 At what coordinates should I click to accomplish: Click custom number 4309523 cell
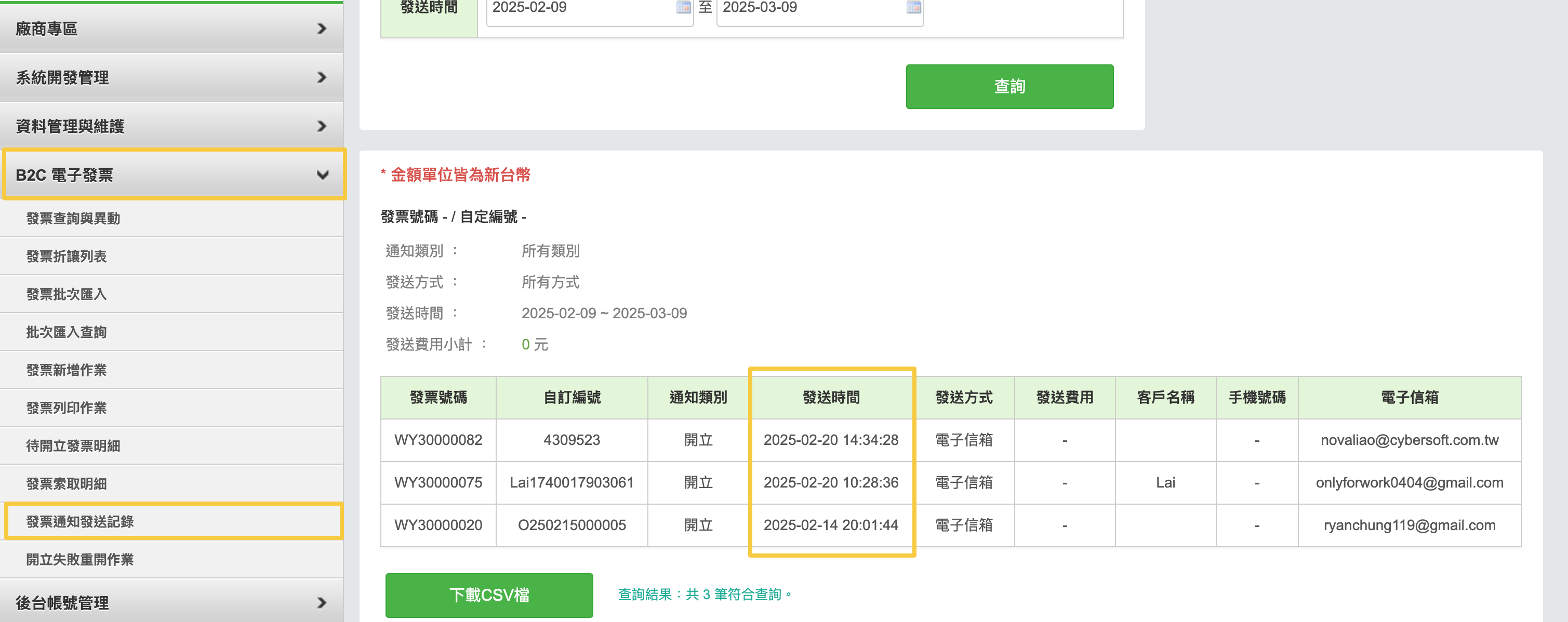tap(572, 440)
